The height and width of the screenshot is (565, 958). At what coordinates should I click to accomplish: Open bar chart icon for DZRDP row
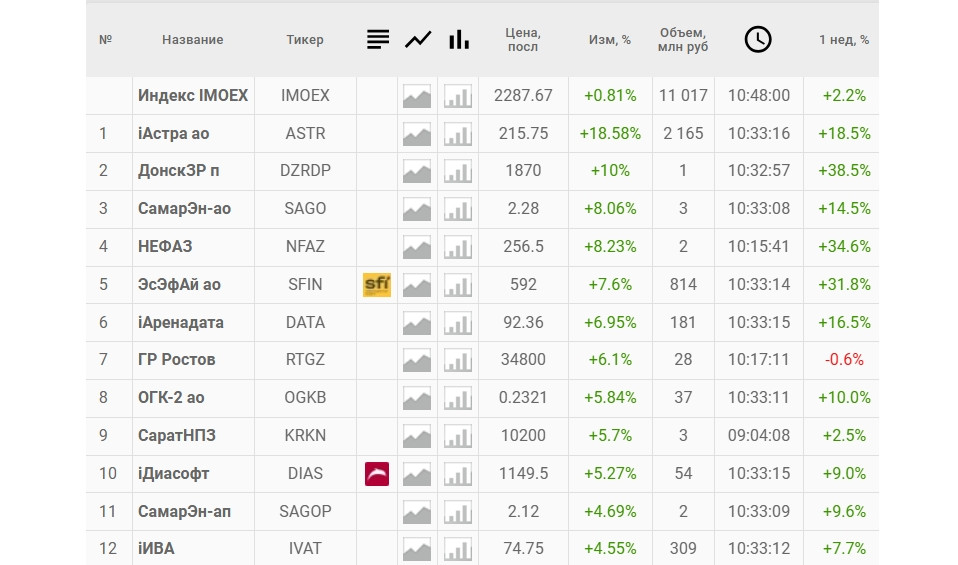pos(458,172)
